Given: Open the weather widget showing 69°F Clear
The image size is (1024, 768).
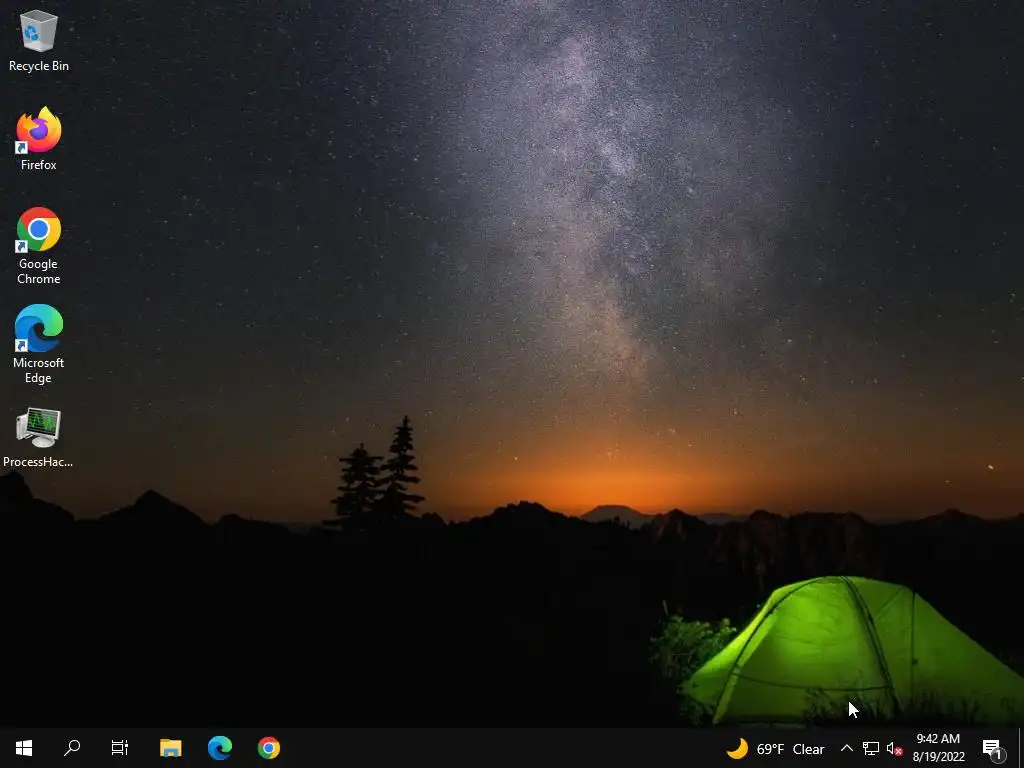Looking at the screenshot, I should (x=776, y=748).
